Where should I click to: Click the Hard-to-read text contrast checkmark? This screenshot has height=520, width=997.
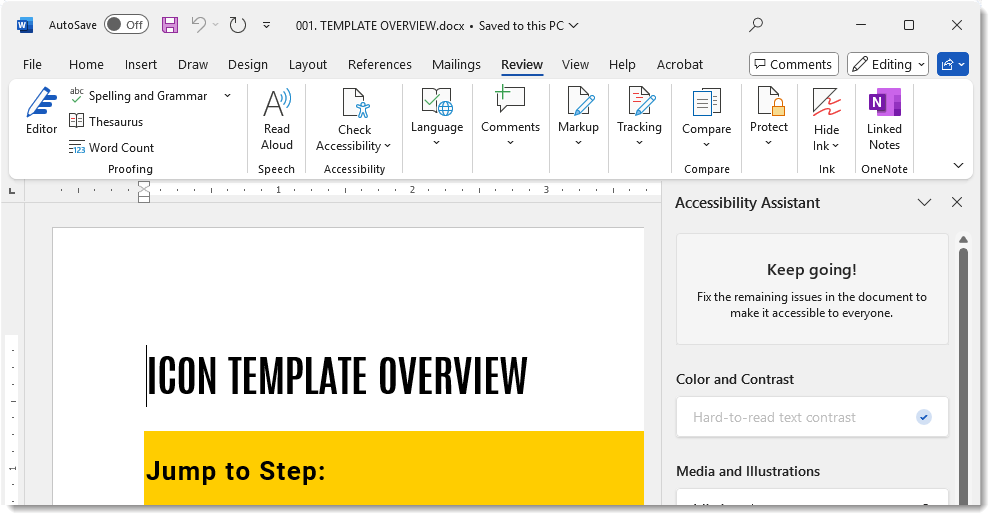pyautogui.click(x=924, y=417)
